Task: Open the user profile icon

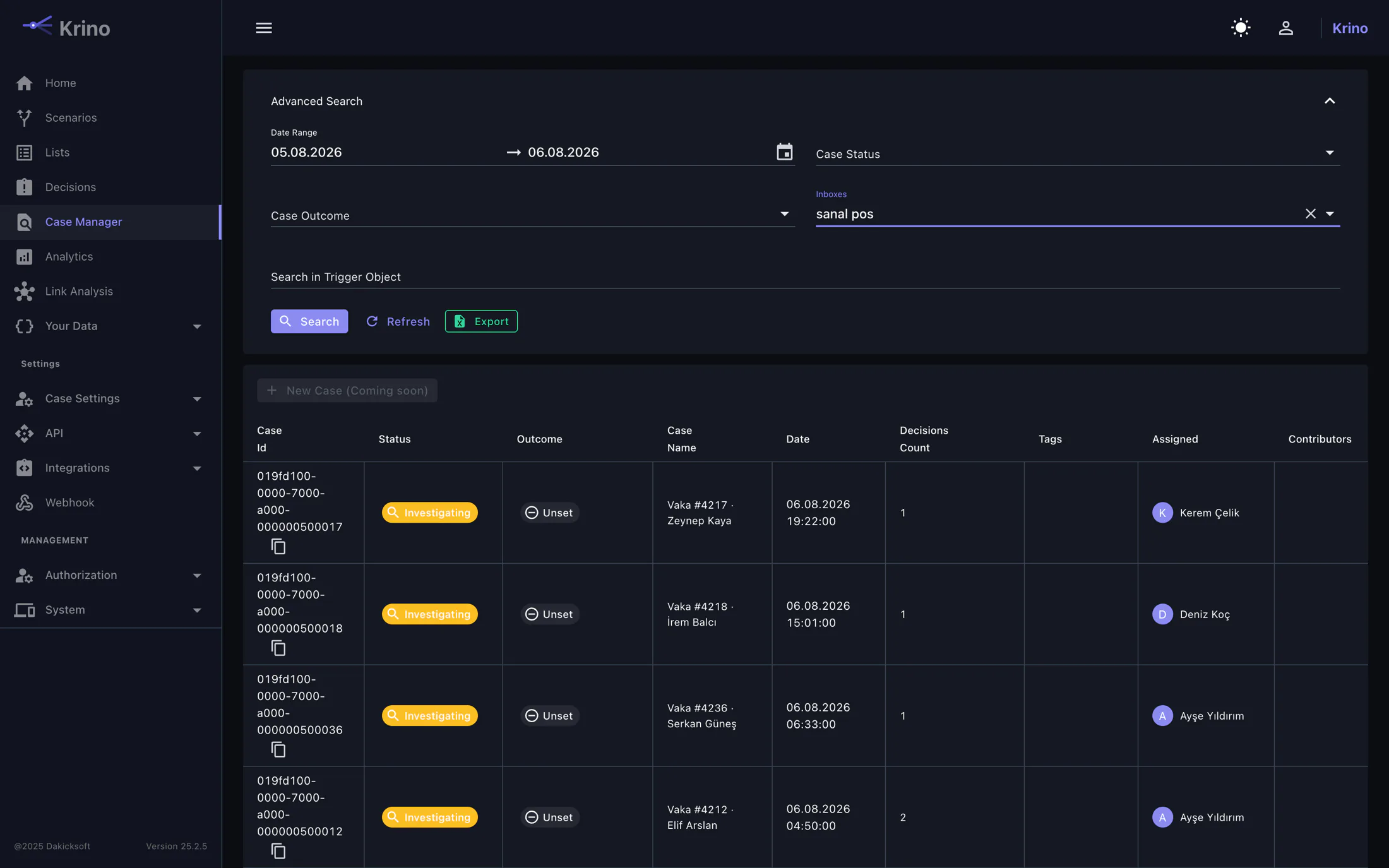Action: pos(1286,28)
